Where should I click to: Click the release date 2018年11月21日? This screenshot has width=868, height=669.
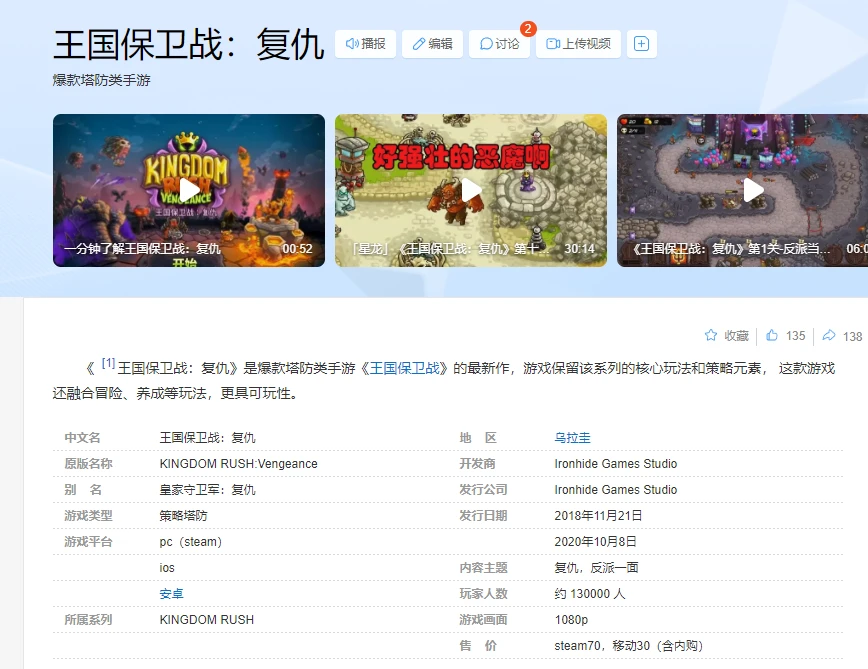598,516
